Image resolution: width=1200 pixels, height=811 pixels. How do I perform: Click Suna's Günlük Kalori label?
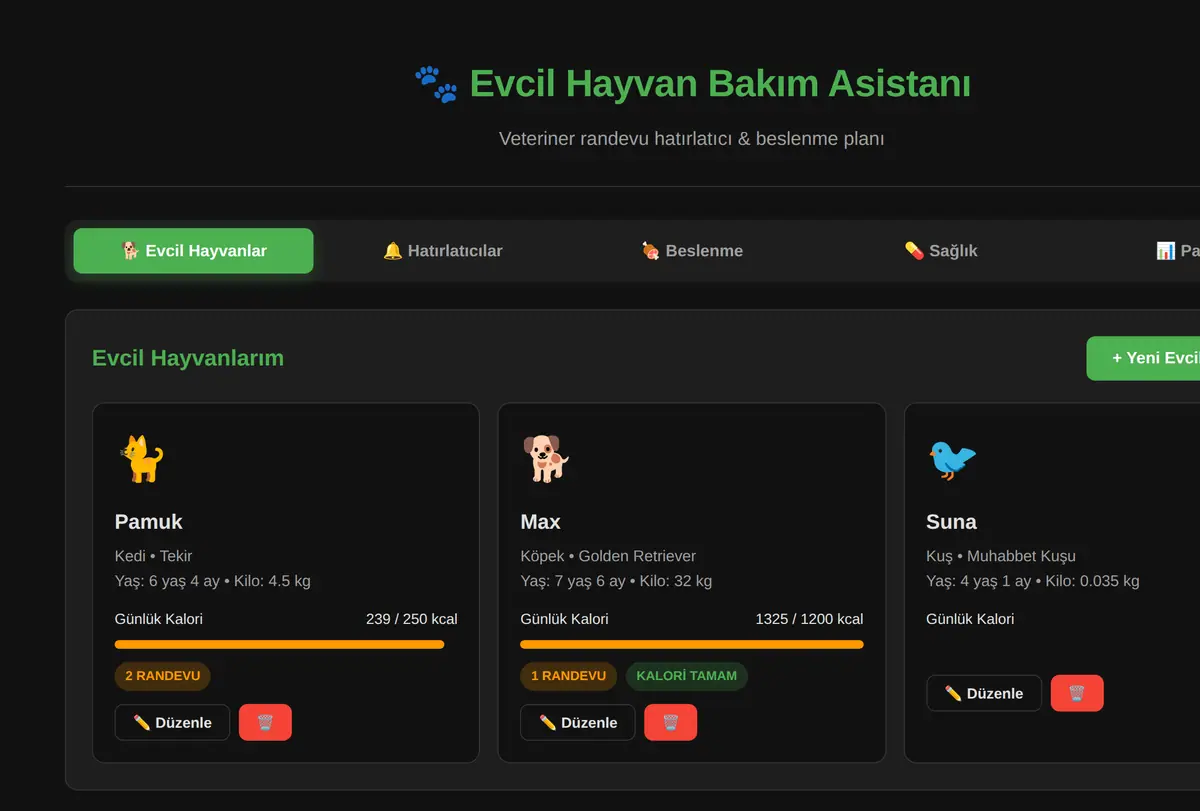(970, 619)
